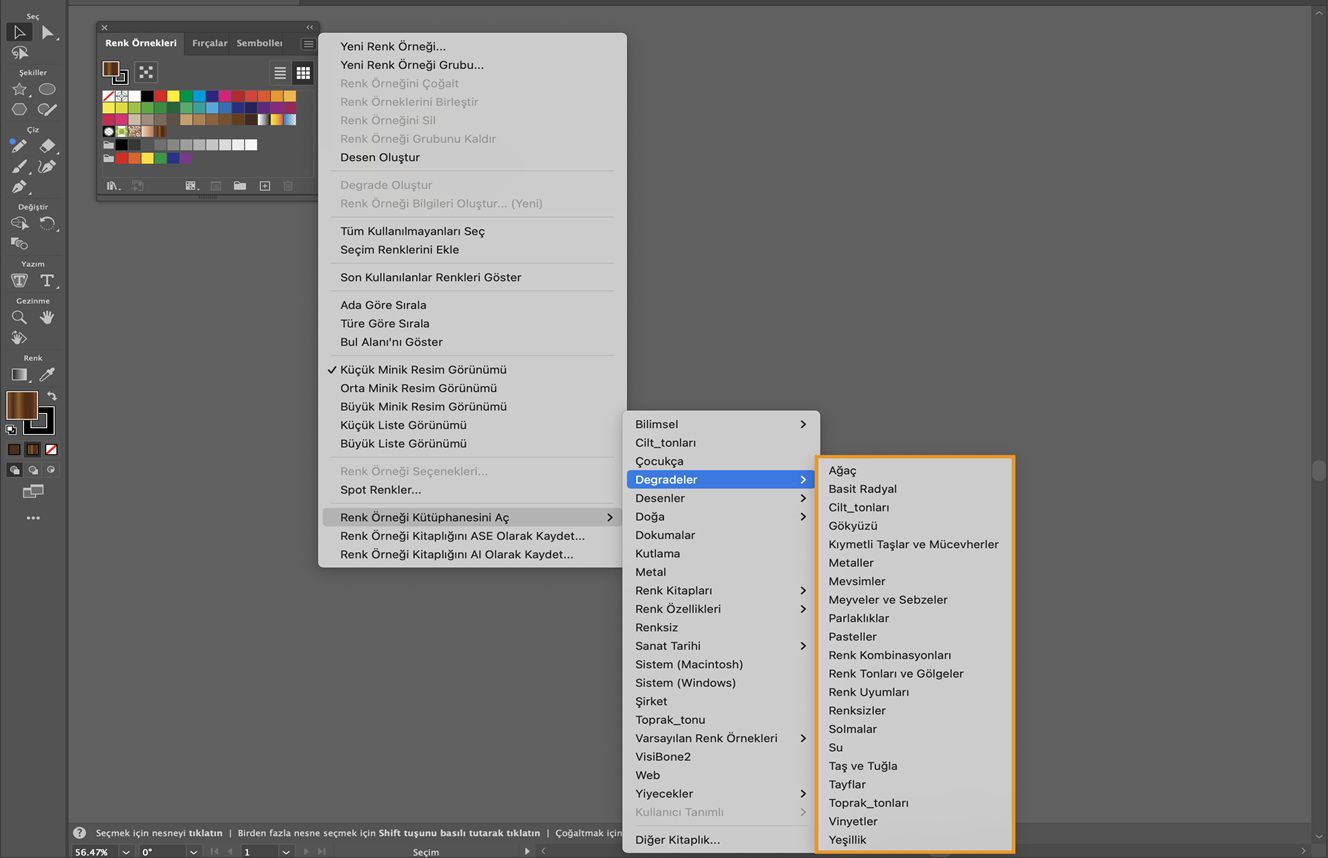Screen dimensions: 1328x858
Task: Choose the Eyedropper tool
Action: [47, 375]
